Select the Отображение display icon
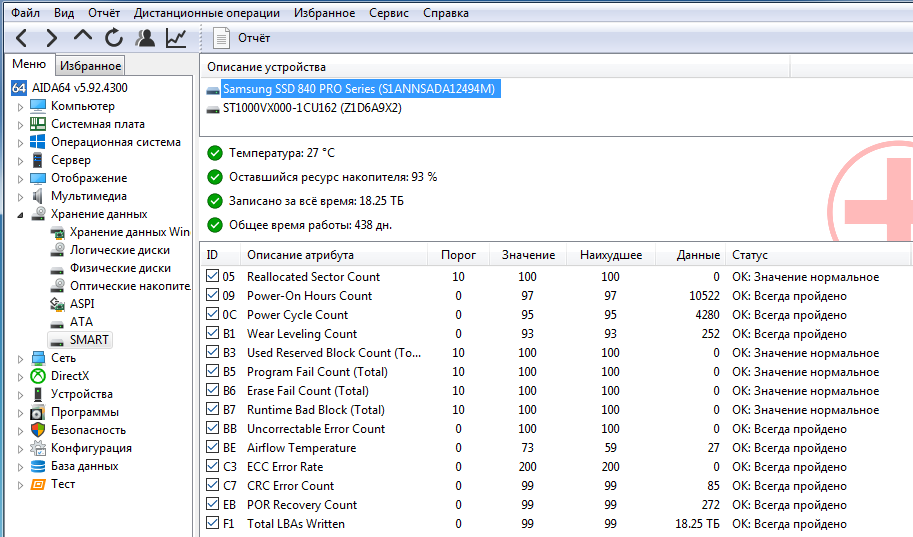 pyautogui.click(x=38, y=178)
